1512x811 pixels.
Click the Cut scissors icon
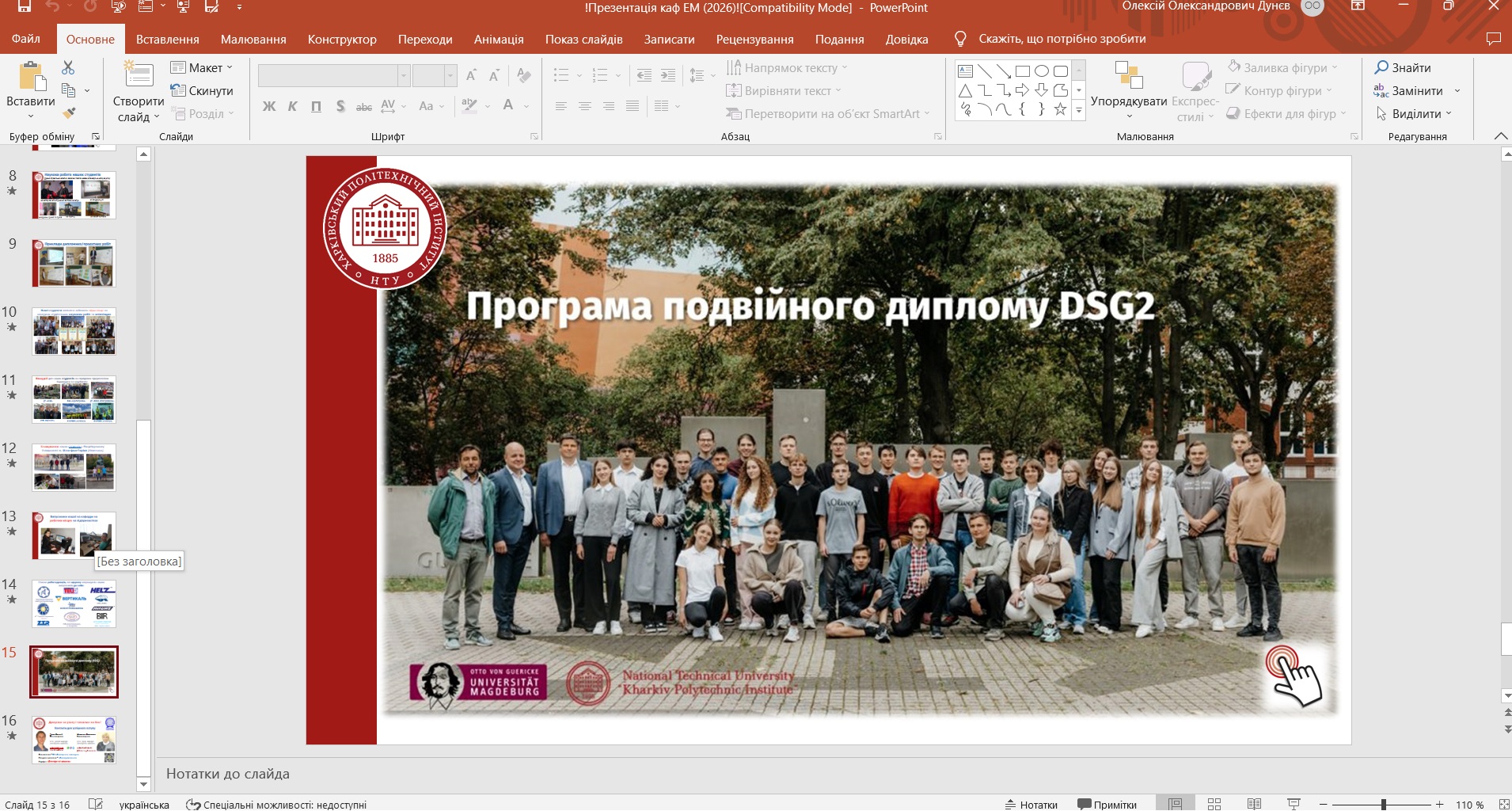[x=68, y=68]
